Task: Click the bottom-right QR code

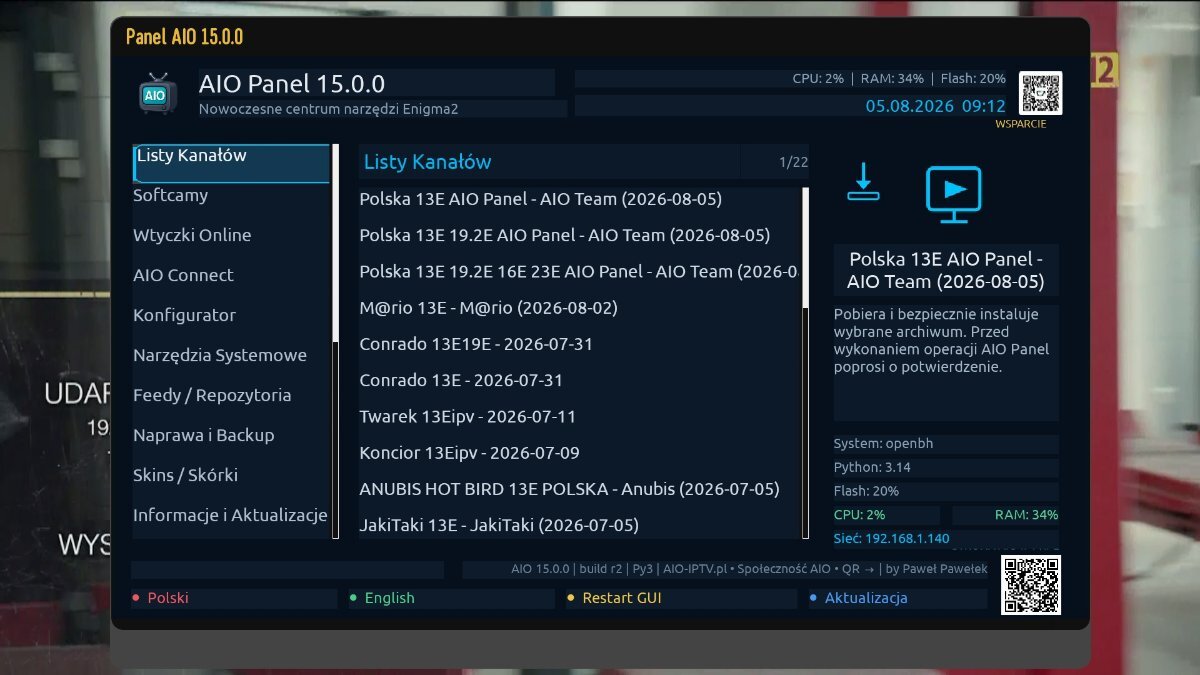Action: [x=1031, y=585]
